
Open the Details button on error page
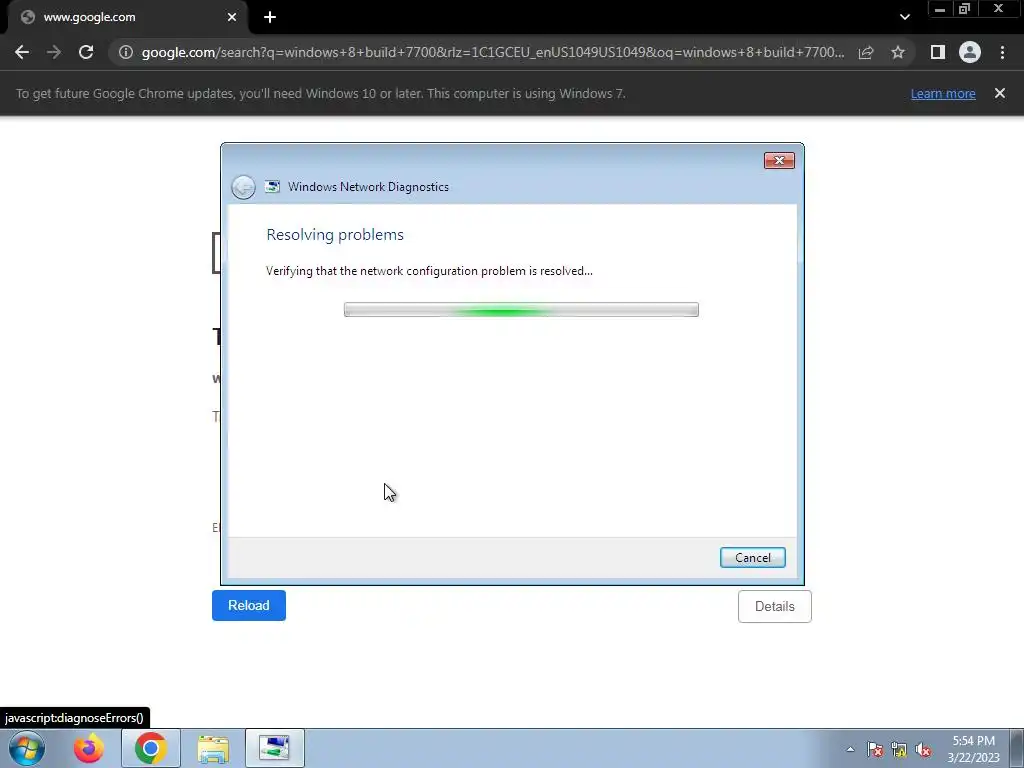pyautogui.click(x=775, y=606)
